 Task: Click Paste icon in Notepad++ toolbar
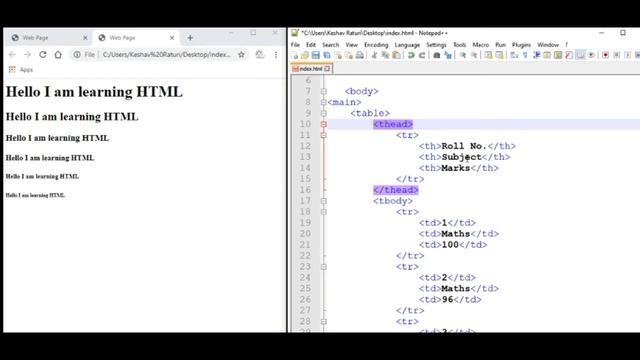[396, 55]
